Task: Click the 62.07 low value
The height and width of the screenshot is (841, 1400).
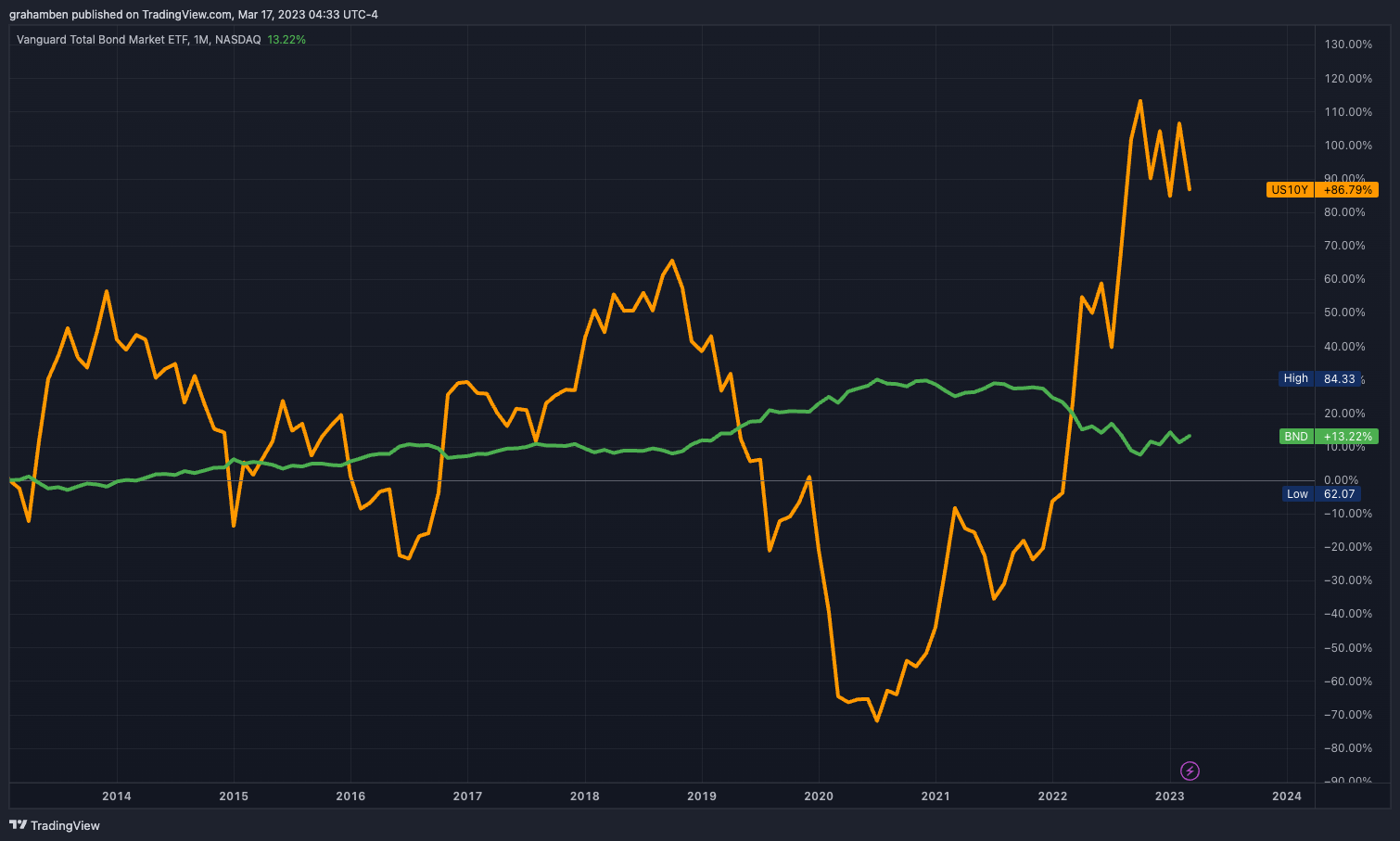Action: click(x=1339, y=494)
